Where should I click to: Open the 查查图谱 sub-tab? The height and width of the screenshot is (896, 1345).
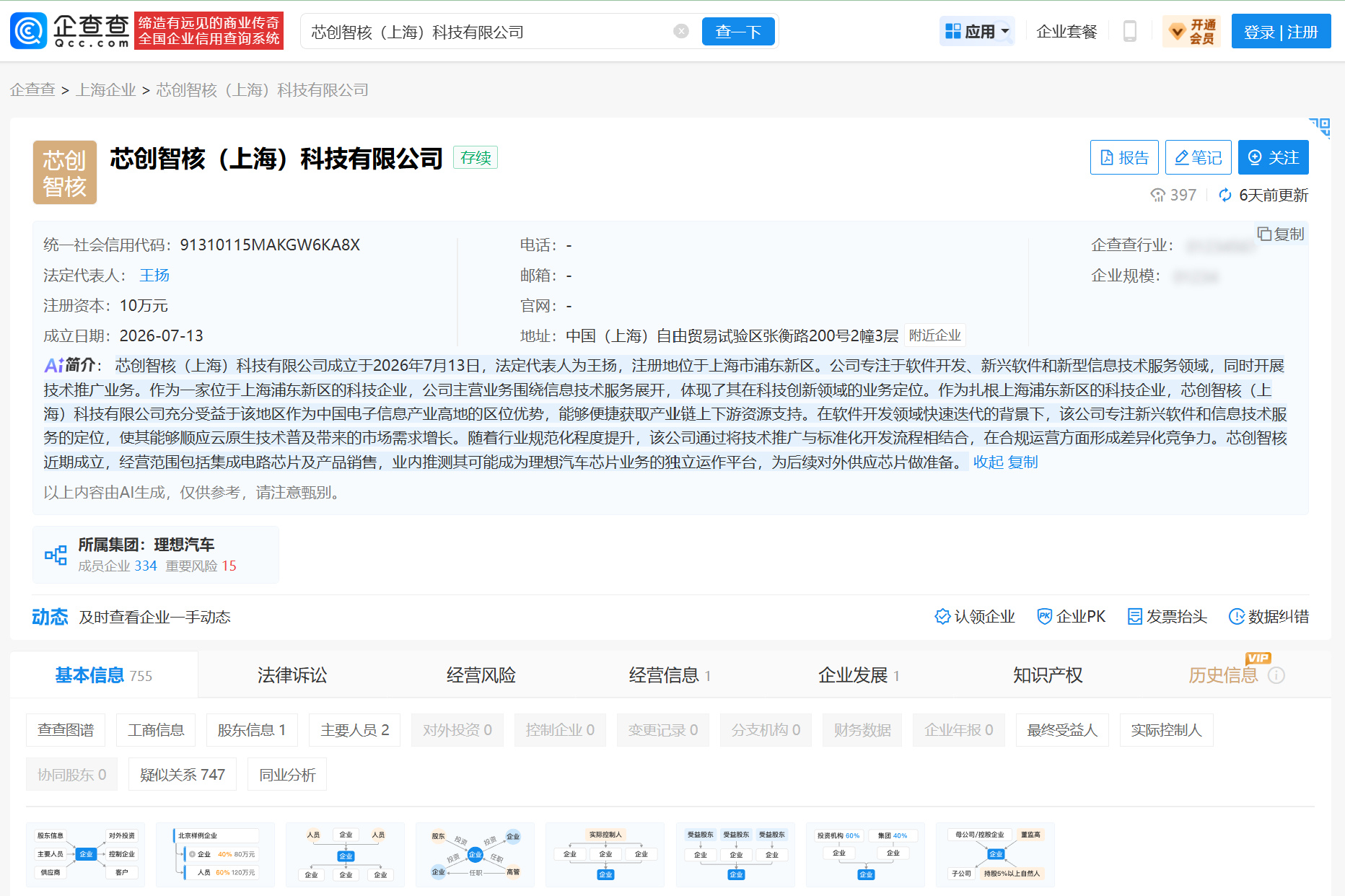coord(66,730)
